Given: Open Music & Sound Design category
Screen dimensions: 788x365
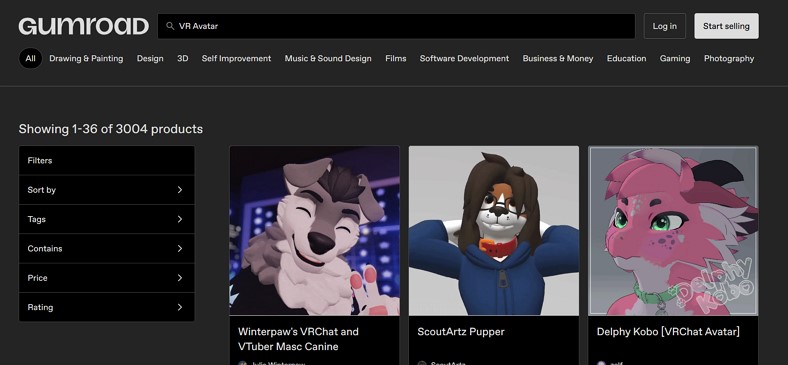Looking at the screenshot, I should click(x=328, y=58).
